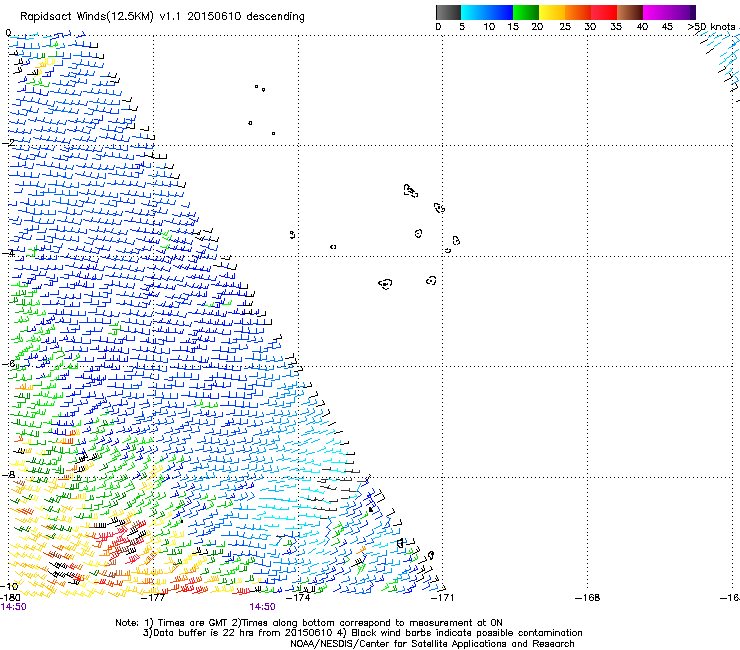Click the blue 10-15 knots legend swatch

500,12
